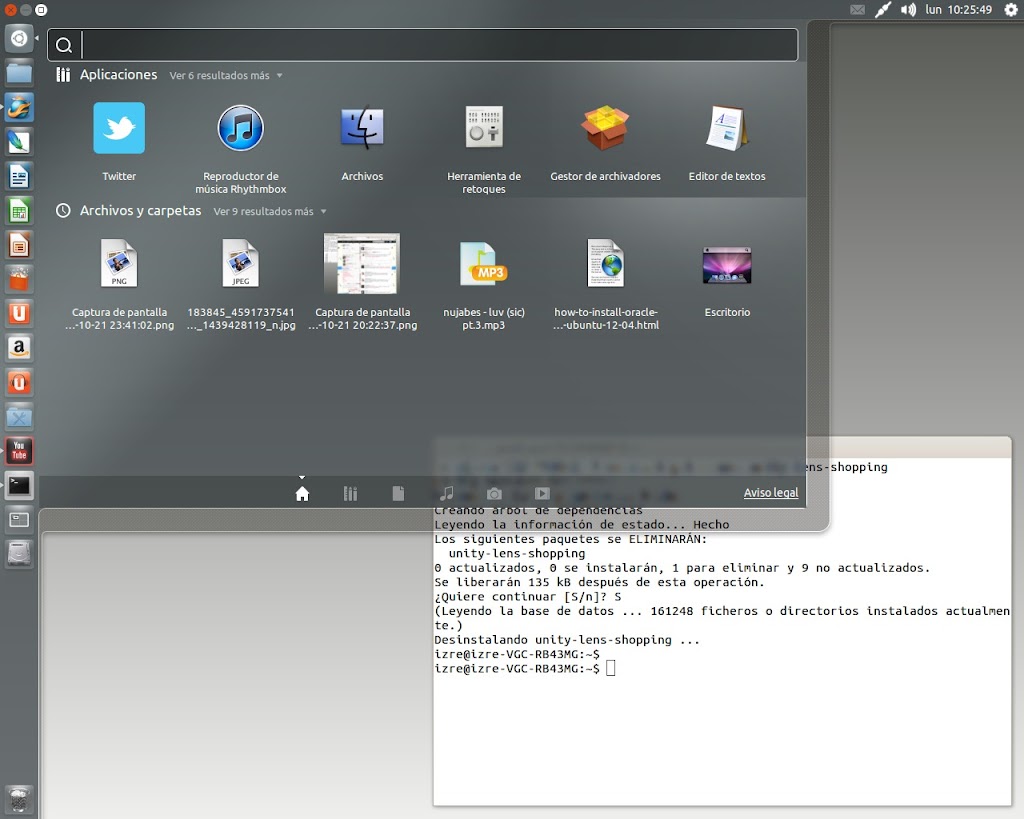
Task: Open the screenshot thumbnail from 20:22:37
Action: [x=362, y=264]
